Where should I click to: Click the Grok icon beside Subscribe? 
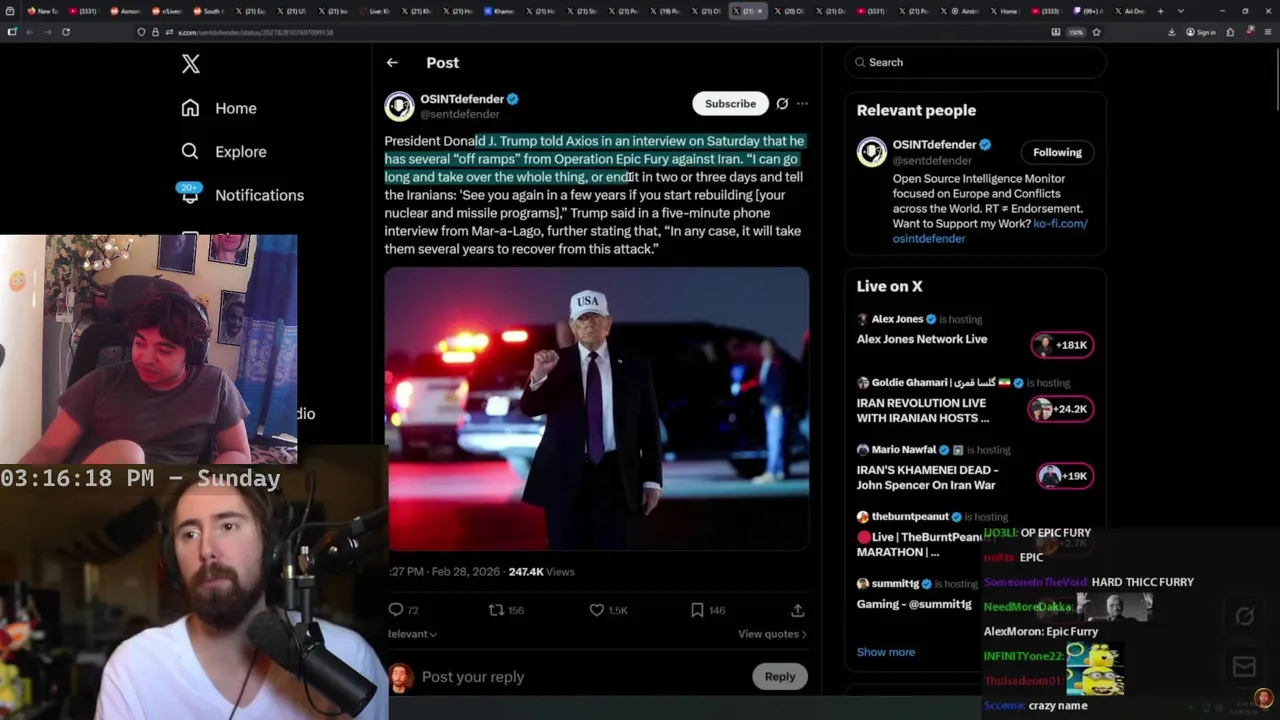[782, 103]
